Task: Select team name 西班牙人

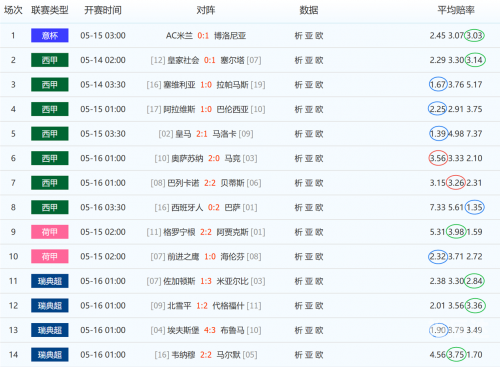Action: (187, 207)
